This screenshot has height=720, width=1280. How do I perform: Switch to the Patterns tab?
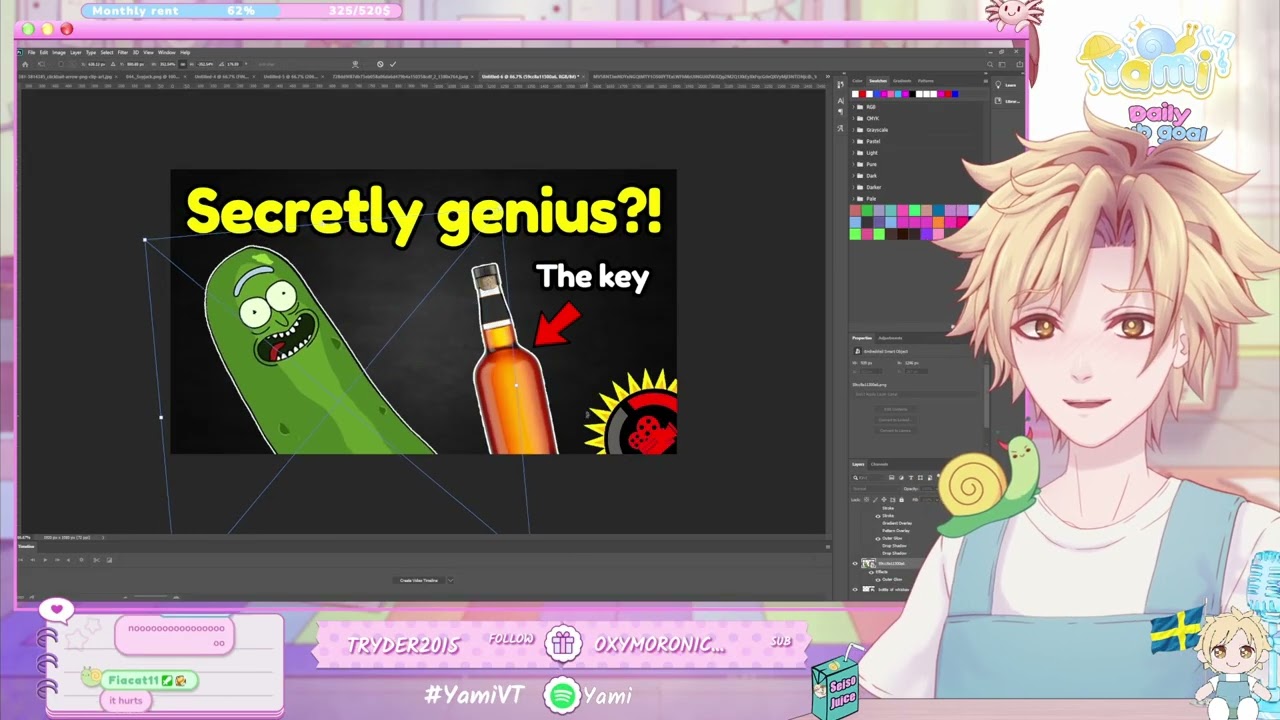click(x=926, y=81)
